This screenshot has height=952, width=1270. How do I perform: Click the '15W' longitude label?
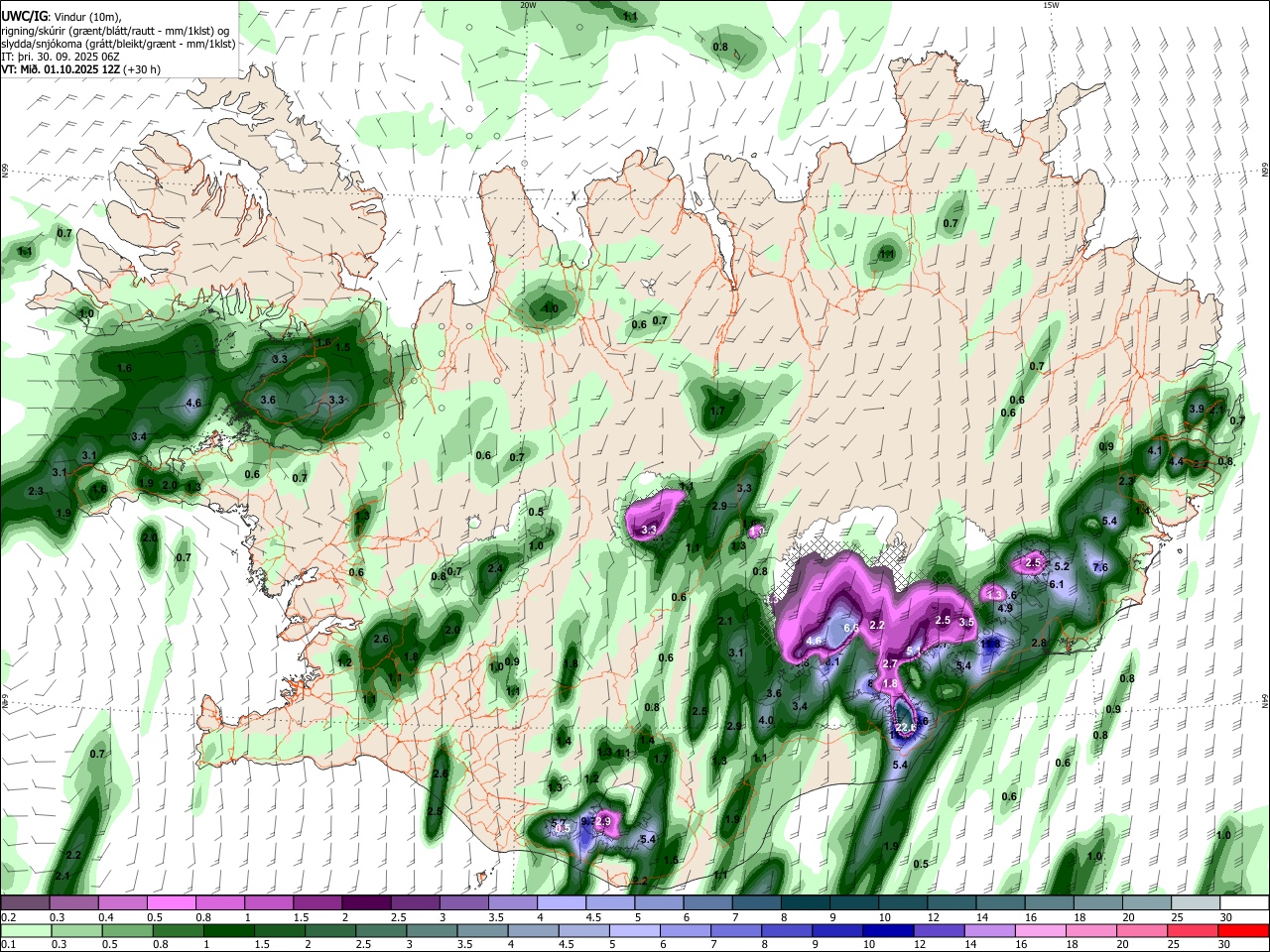(1051, 5)
